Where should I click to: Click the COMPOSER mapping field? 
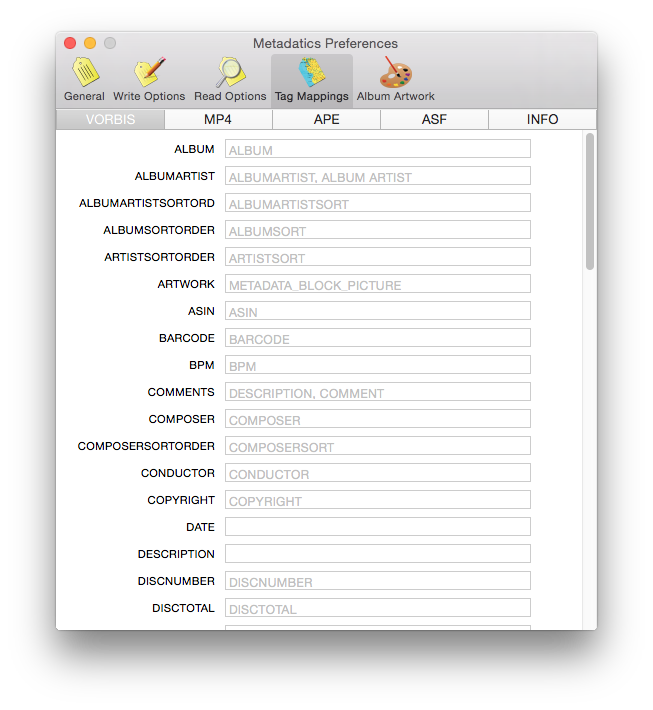pos(378,419)
